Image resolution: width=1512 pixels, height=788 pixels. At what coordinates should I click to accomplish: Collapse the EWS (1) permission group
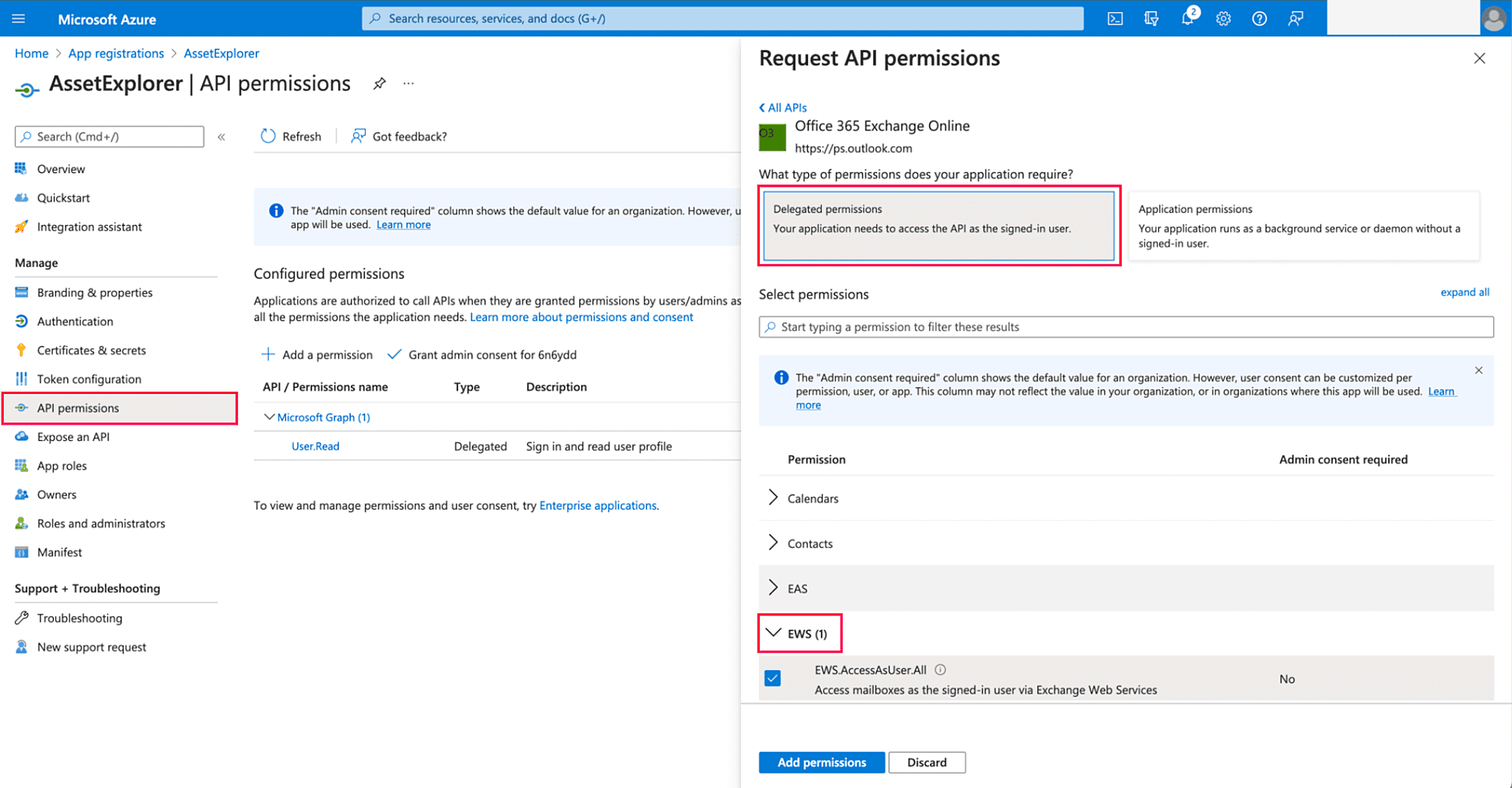click(773, 633)
